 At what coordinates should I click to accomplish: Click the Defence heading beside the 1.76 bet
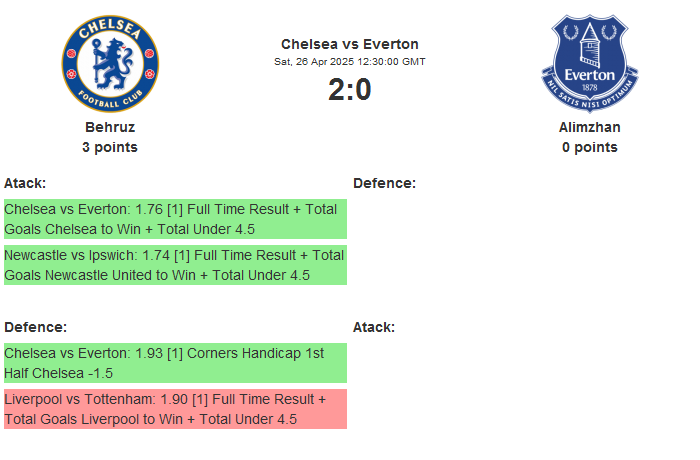tap(384, 183)
